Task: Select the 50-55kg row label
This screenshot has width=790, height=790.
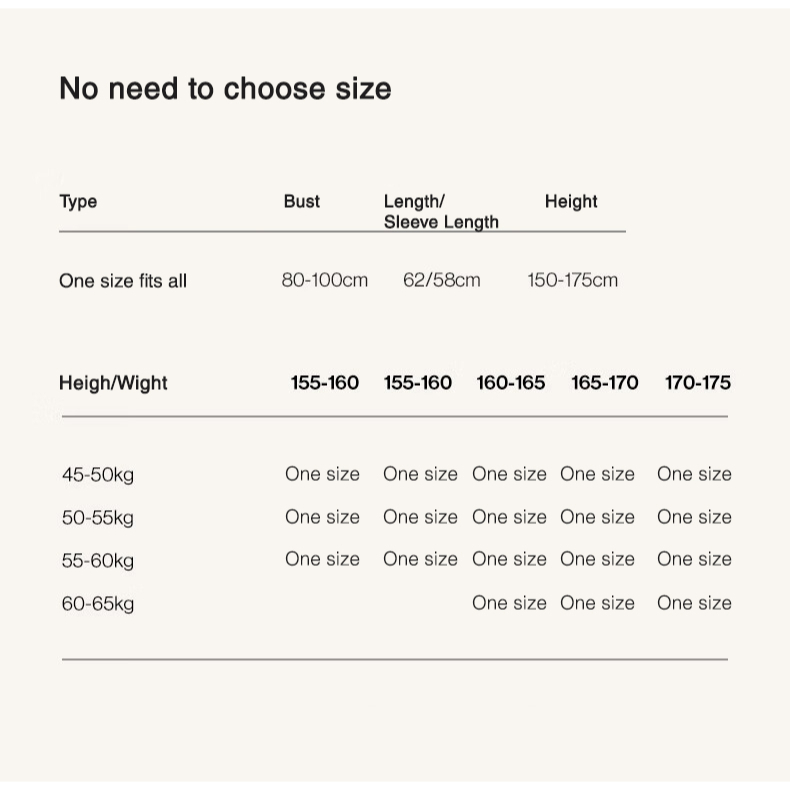Action: click(x=98, y=518)
